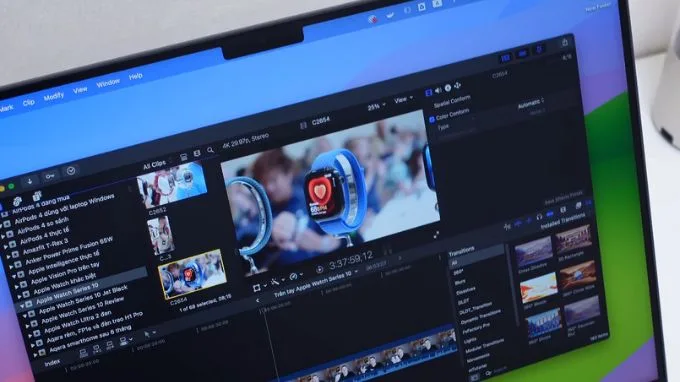Screen dimensions: 680x382
Task: Open the Help menu
Action: click(x=135, y=76)
